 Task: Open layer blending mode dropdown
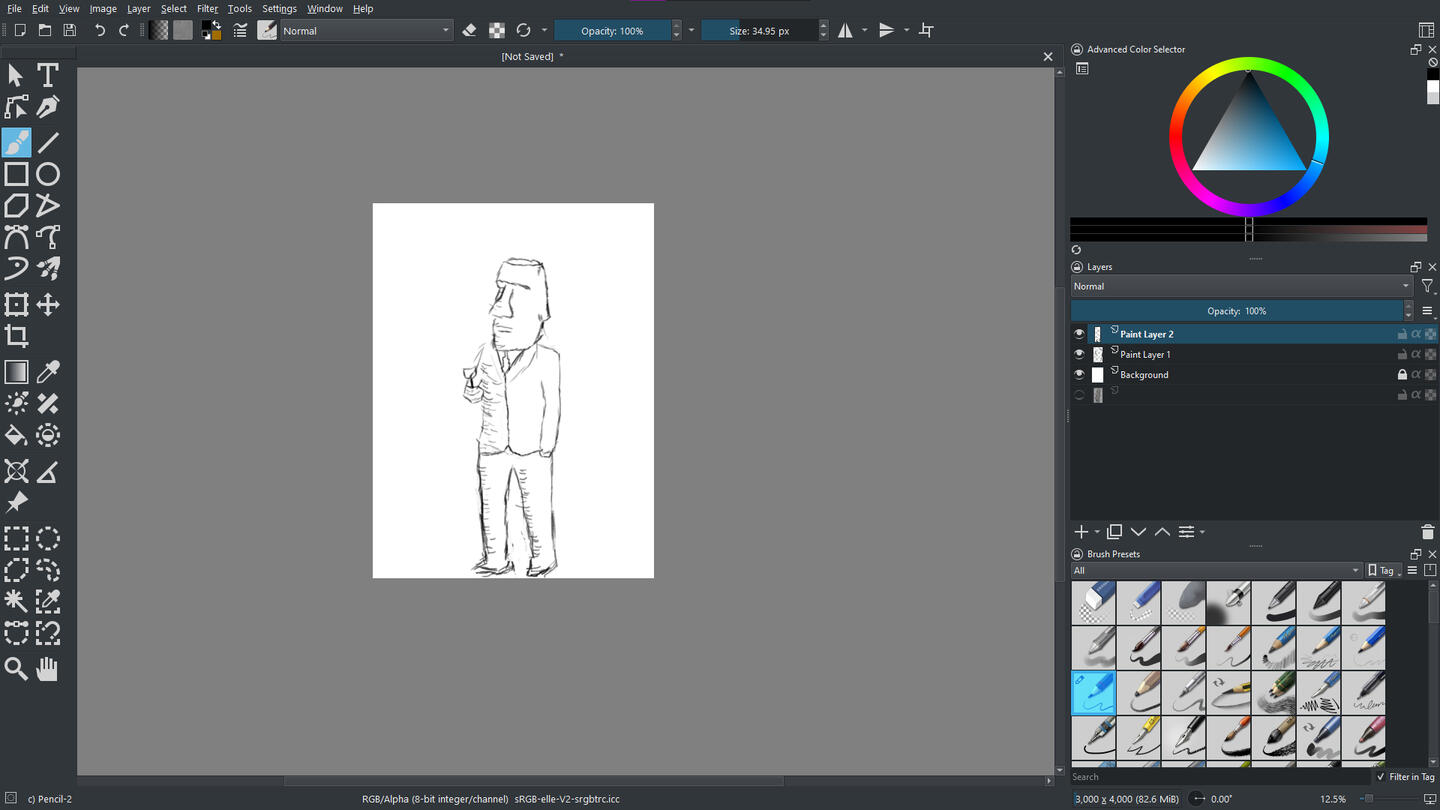tap(1240, 286)
